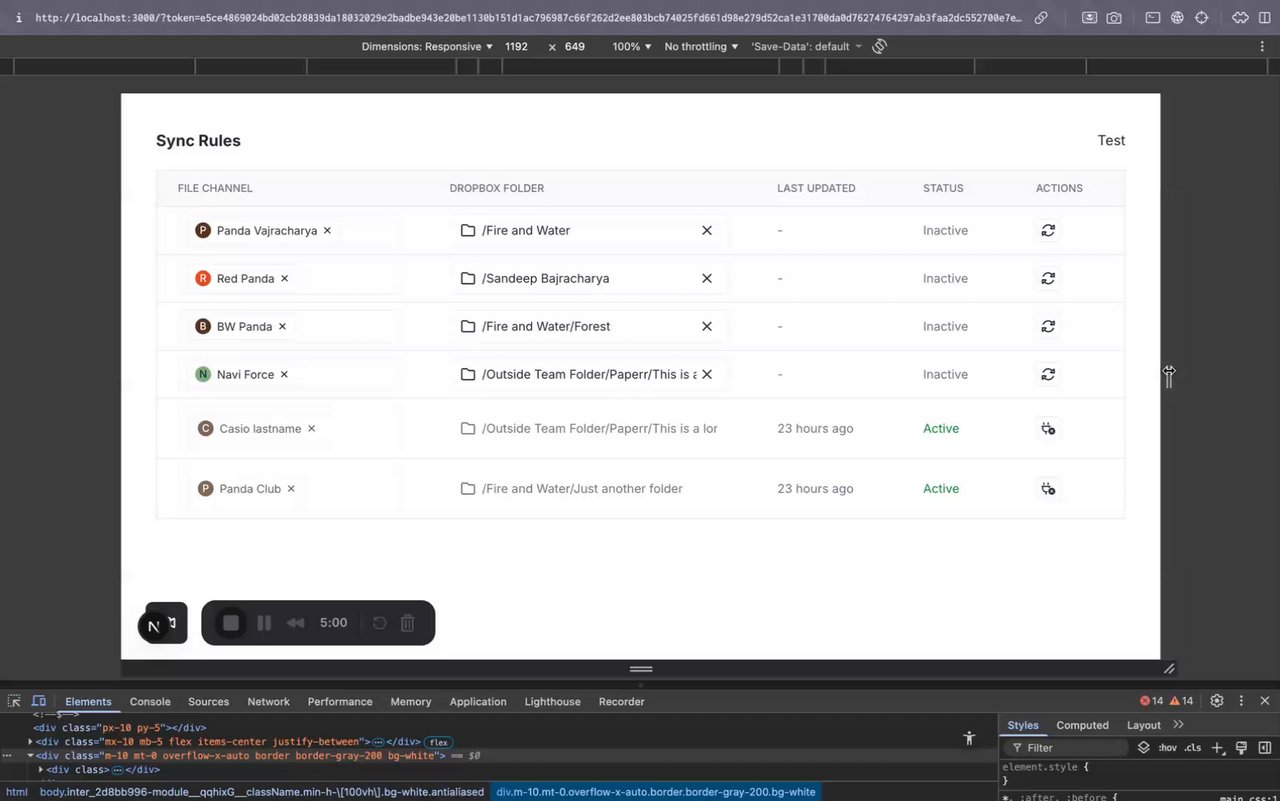This screenshot has width=1280, height=801.
Task: Open the Recorder tab
Action: [622, 702]
